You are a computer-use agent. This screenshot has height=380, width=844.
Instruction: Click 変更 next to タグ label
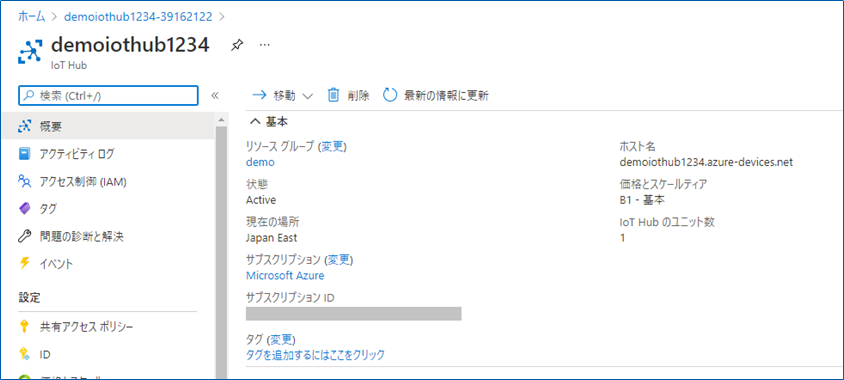pyautogui.click(x=282, y=339)
